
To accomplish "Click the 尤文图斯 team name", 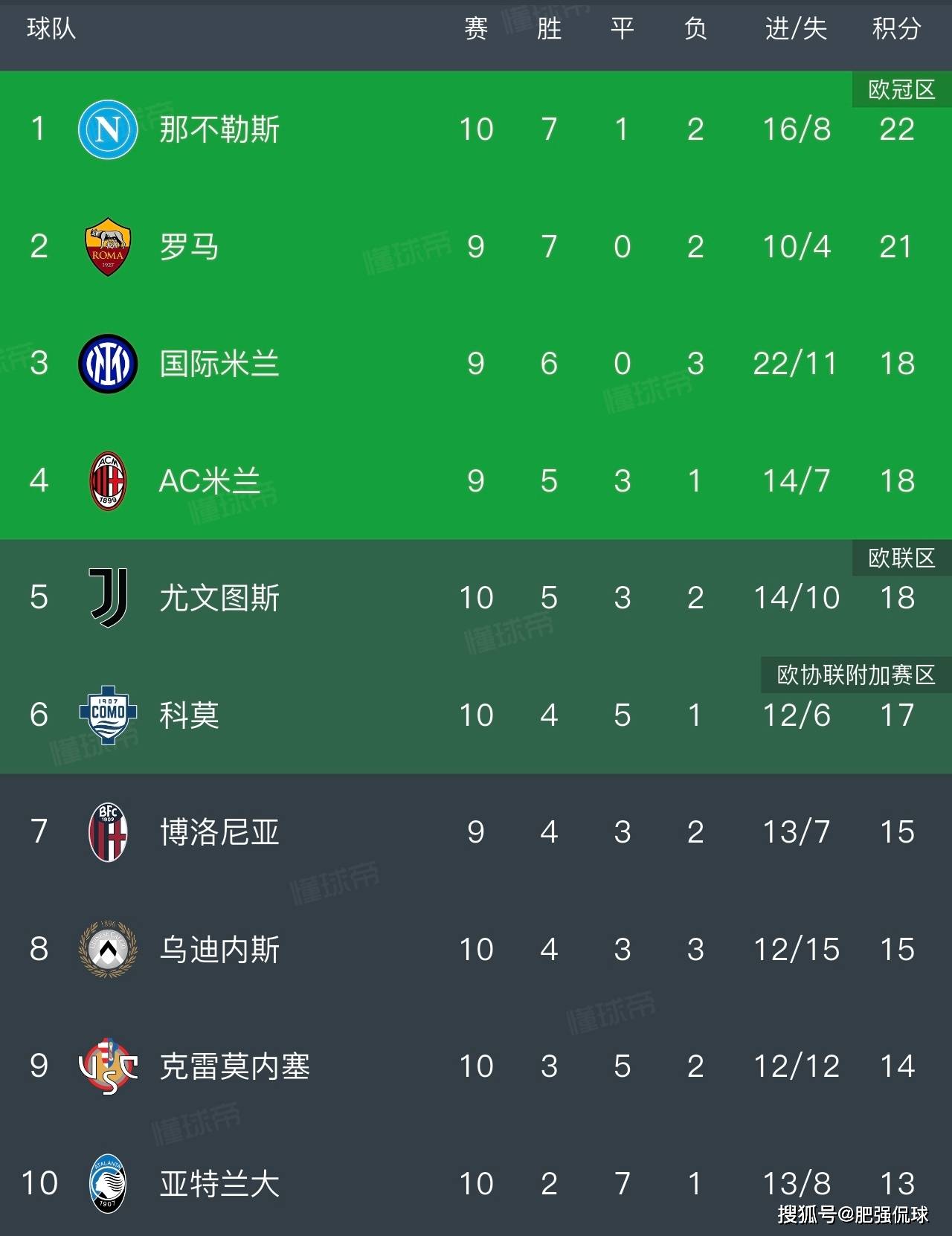I will 219,598.
